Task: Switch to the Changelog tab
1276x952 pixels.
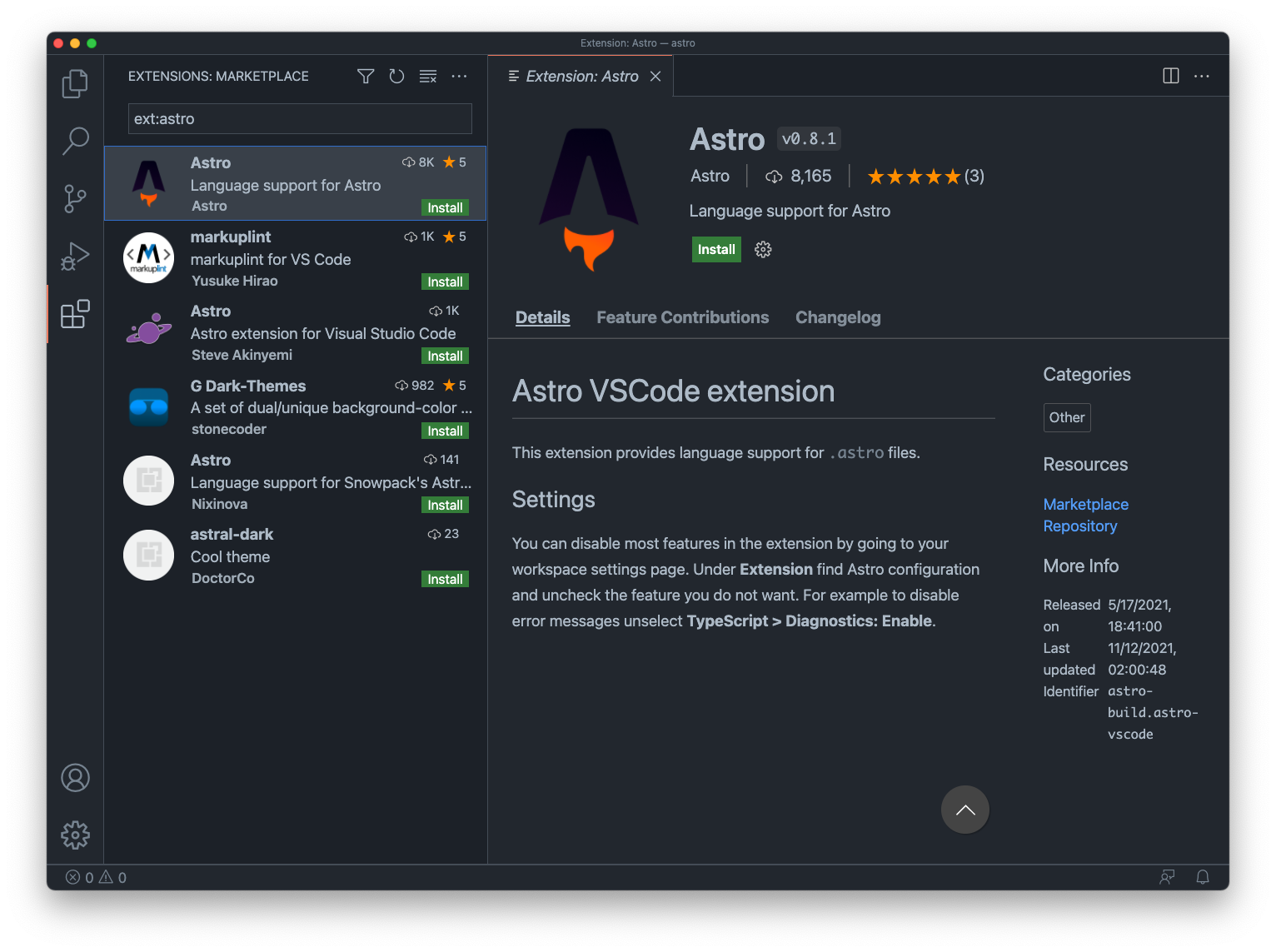Action: (837, 317)
